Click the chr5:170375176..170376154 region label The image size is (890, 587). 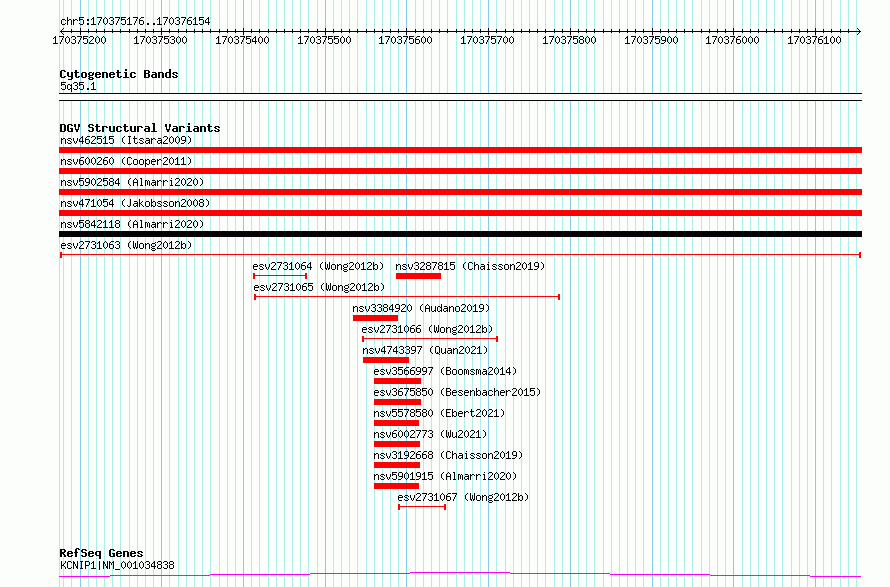(x=135, y=22)
